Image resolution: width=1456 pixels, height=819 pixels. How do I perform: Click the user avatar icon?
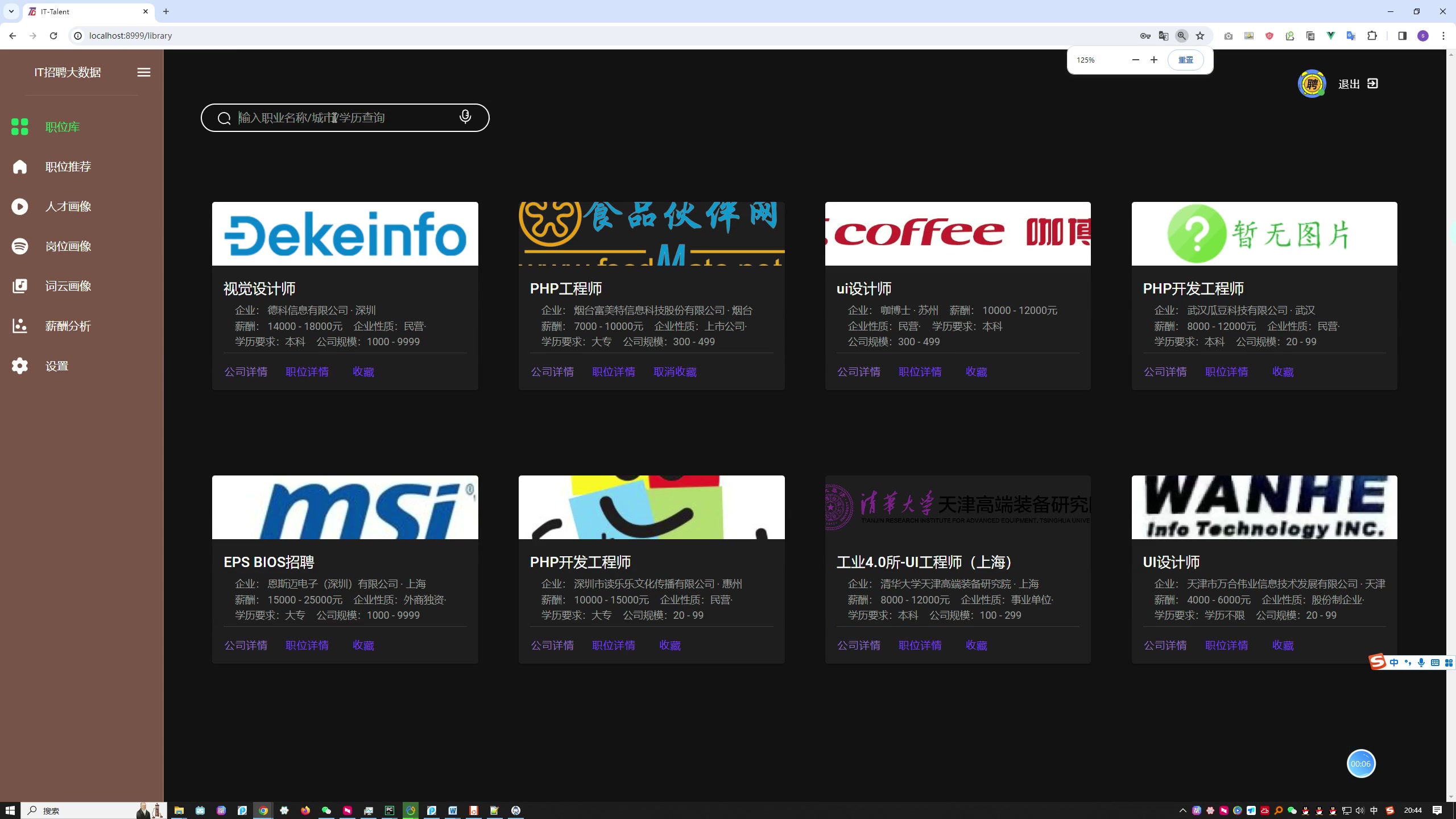coord(1312,84)
